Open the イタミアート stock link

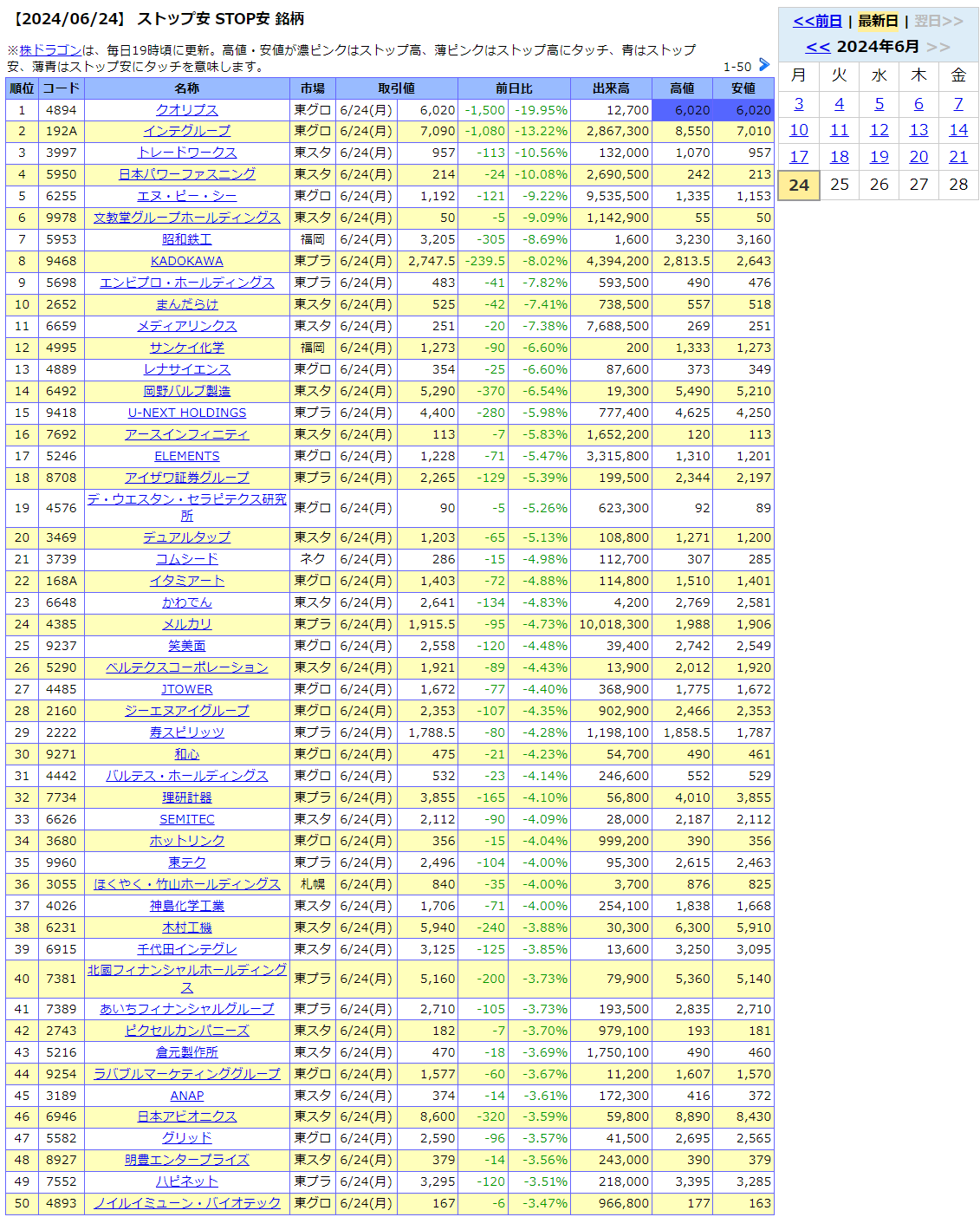point(187,581)
